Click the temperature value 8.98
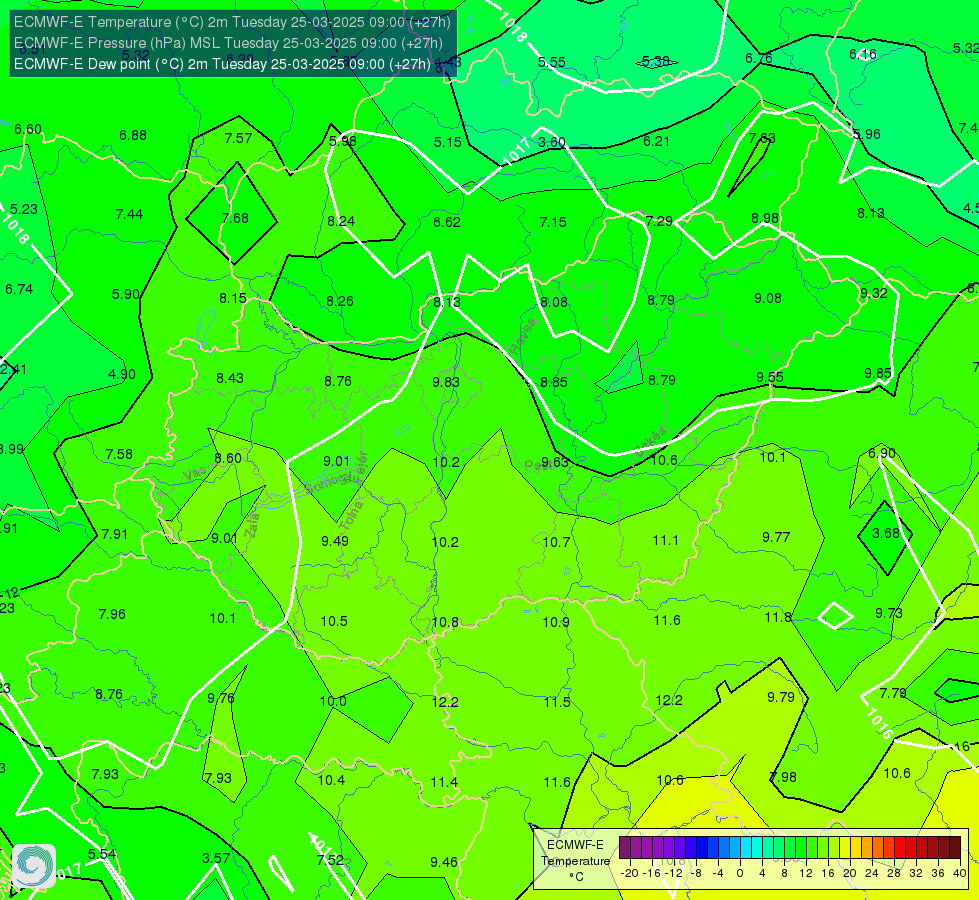 [x=765, y=219]
